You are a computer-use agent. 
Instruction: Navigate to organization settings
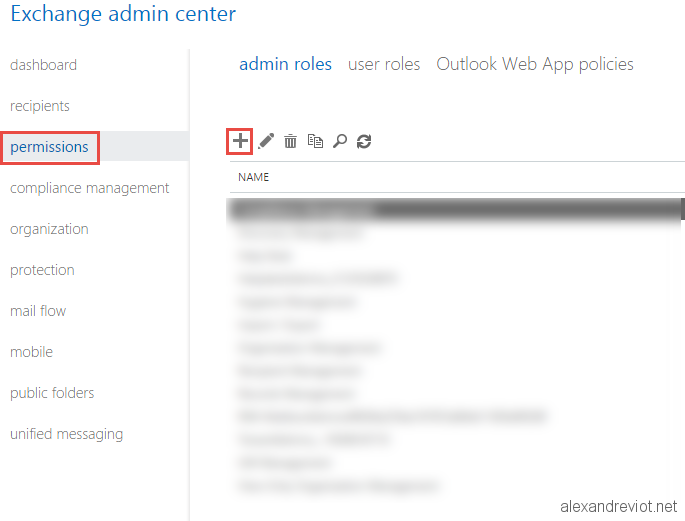[x=49, y=229]
